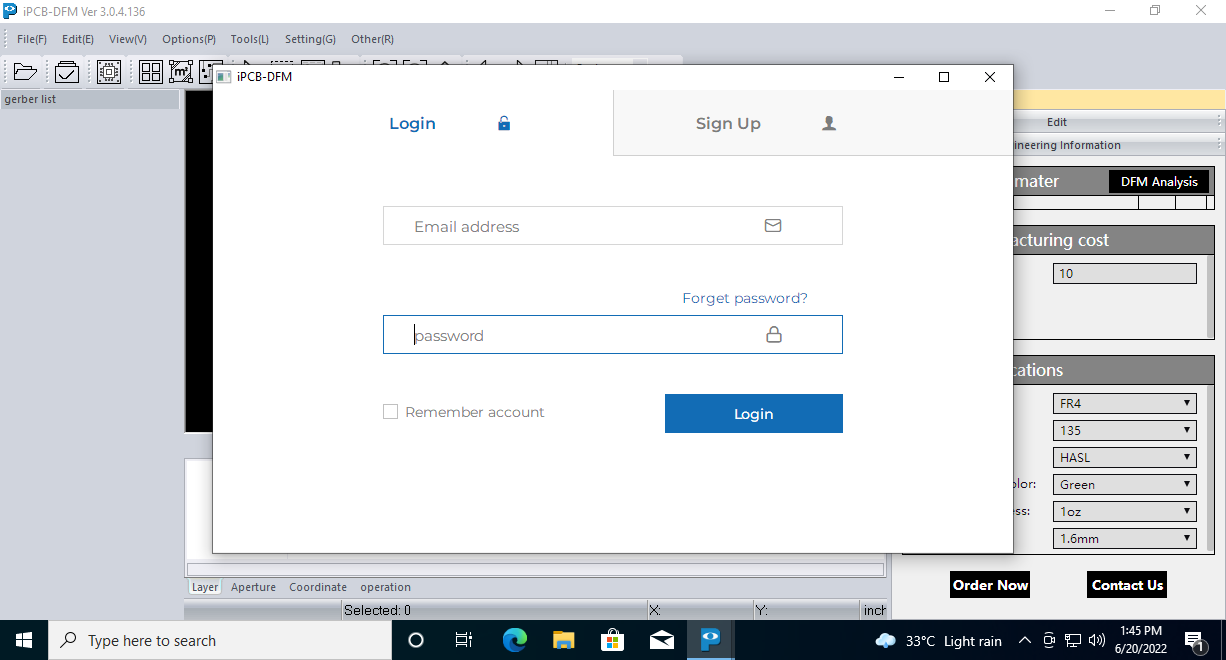Close the iPCB-DFM login dialog

point(990,77)
